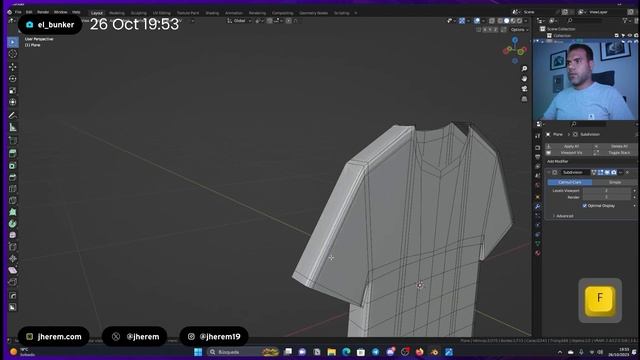Image resolution: width=640 pixels, height=360 pixels.
Task: Open the Subdivision modifier extras dropdown arrow
Action: pos(621,172)
